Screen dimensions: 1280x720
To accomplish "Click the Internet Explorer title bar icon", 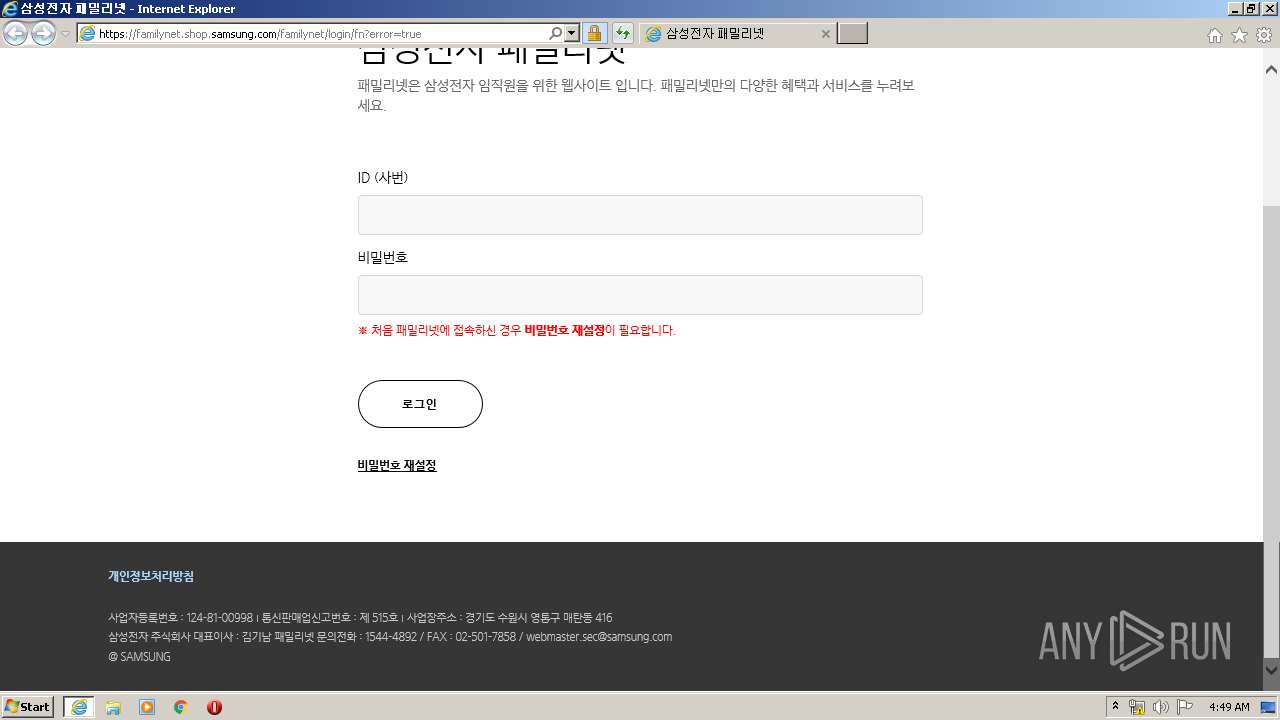I will click(x=10, y=9).
